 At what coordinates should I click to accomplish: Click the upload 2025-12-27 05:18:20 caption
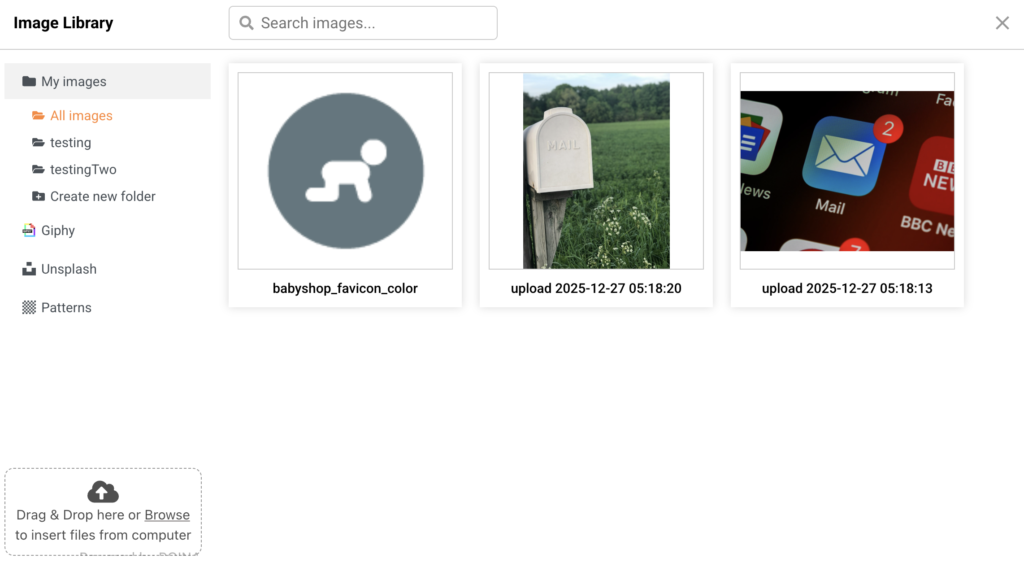click(x=596, y=288)
